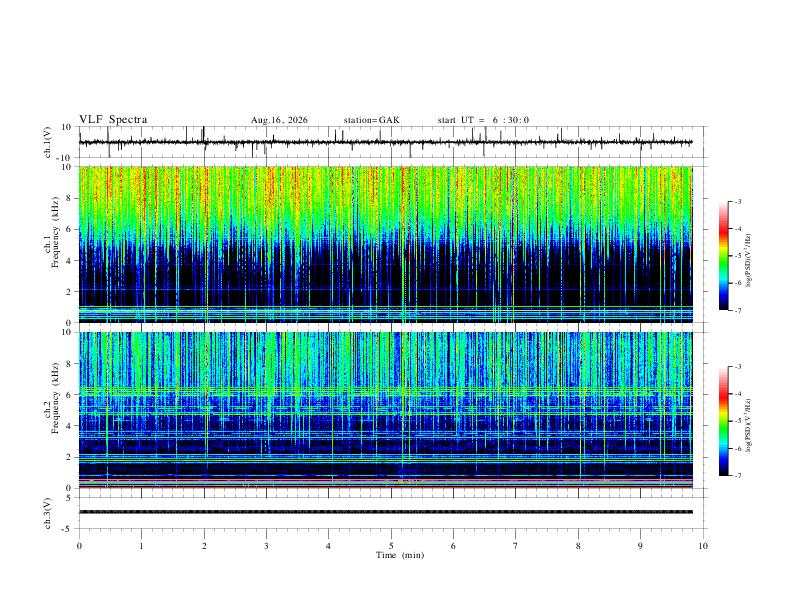Click the 10 minute tick on time axis
Screen dimensions: 792x612
[703, 546]
